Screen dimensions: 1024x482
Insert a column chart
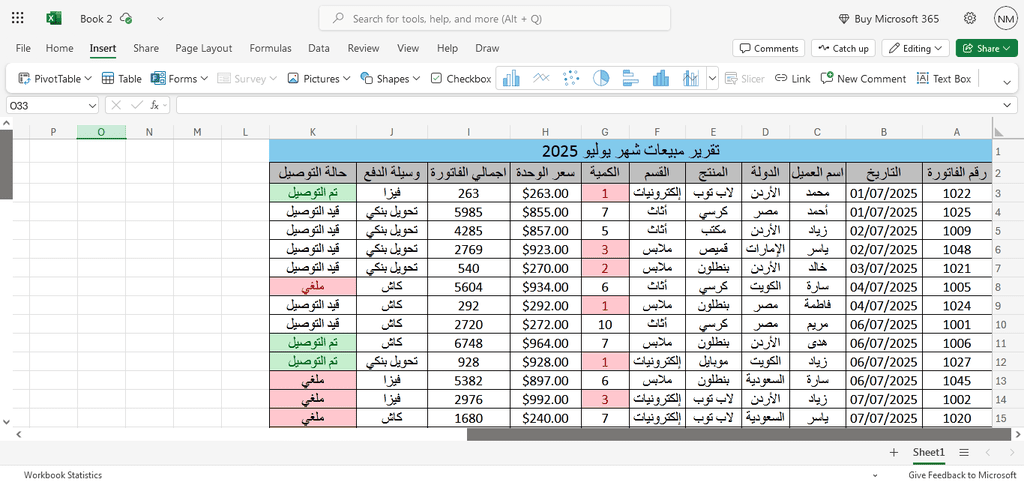point(511,78)
